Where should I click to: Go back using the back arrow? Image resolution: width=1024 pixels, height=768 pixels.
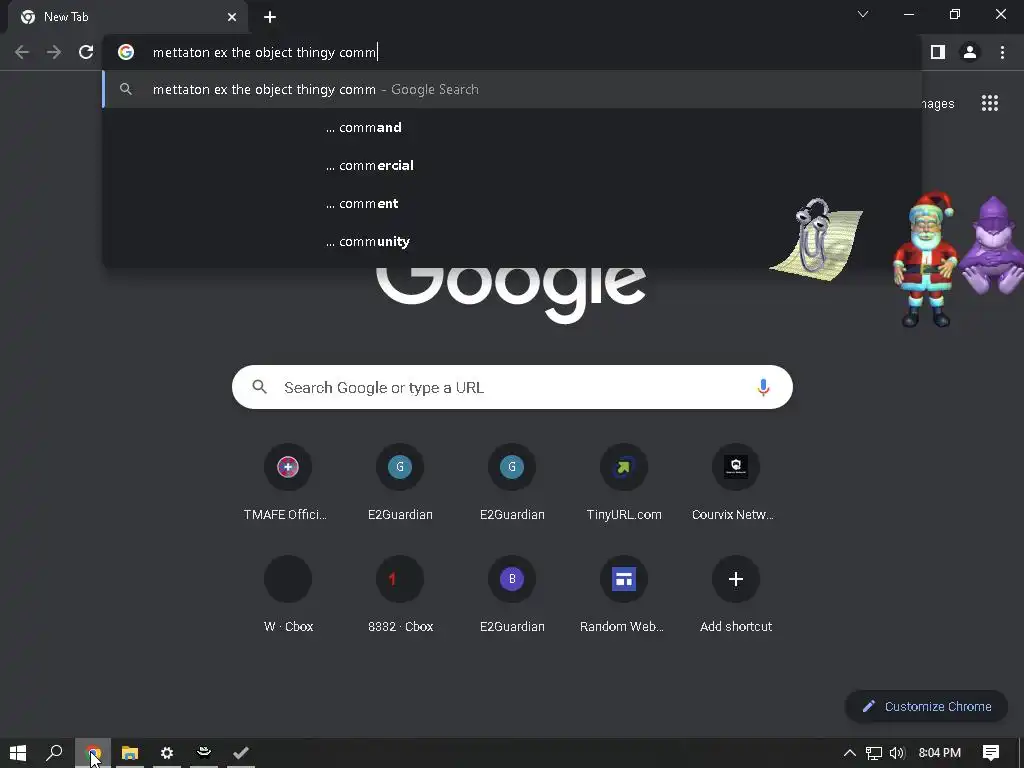22,52
